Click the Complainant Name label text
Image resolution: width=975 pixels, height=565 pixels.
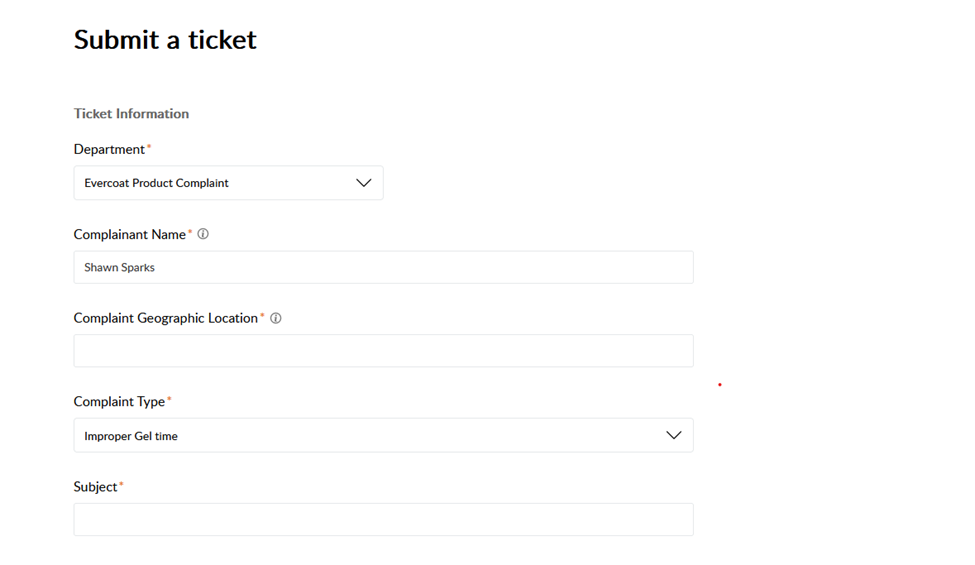[129, 234]
